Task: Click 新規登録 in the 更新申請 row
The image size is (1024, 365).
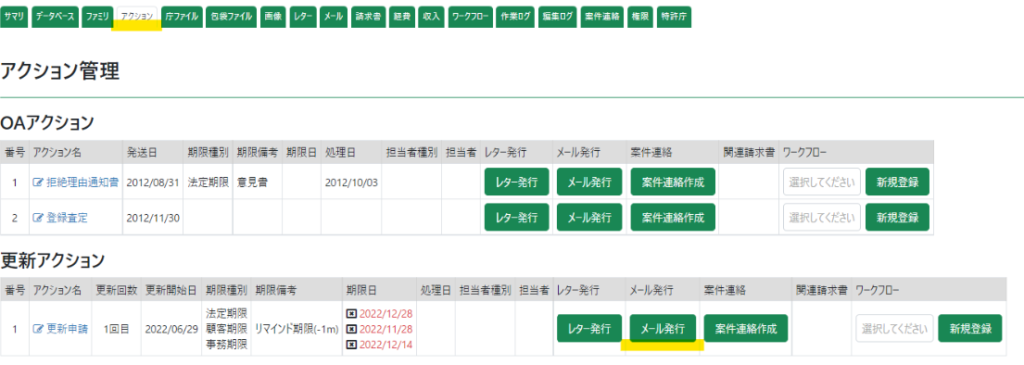Action: [970, 328]
